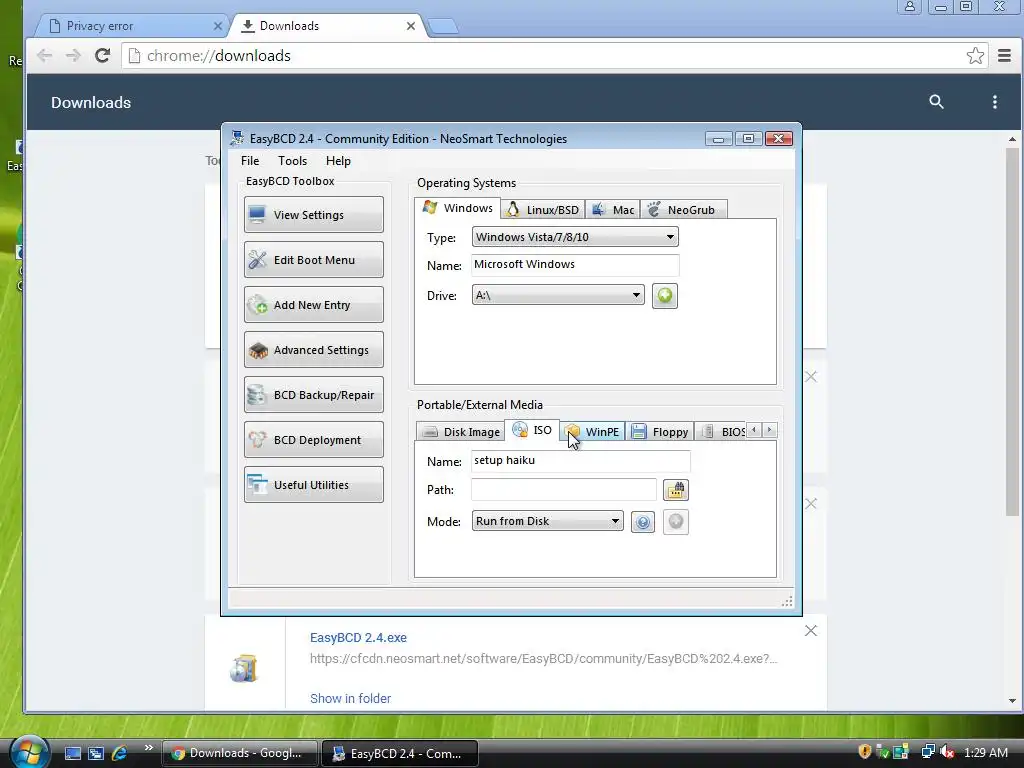Click the muted volume tray icon
Screen dimensions: 1024x768
pos(947,752)
